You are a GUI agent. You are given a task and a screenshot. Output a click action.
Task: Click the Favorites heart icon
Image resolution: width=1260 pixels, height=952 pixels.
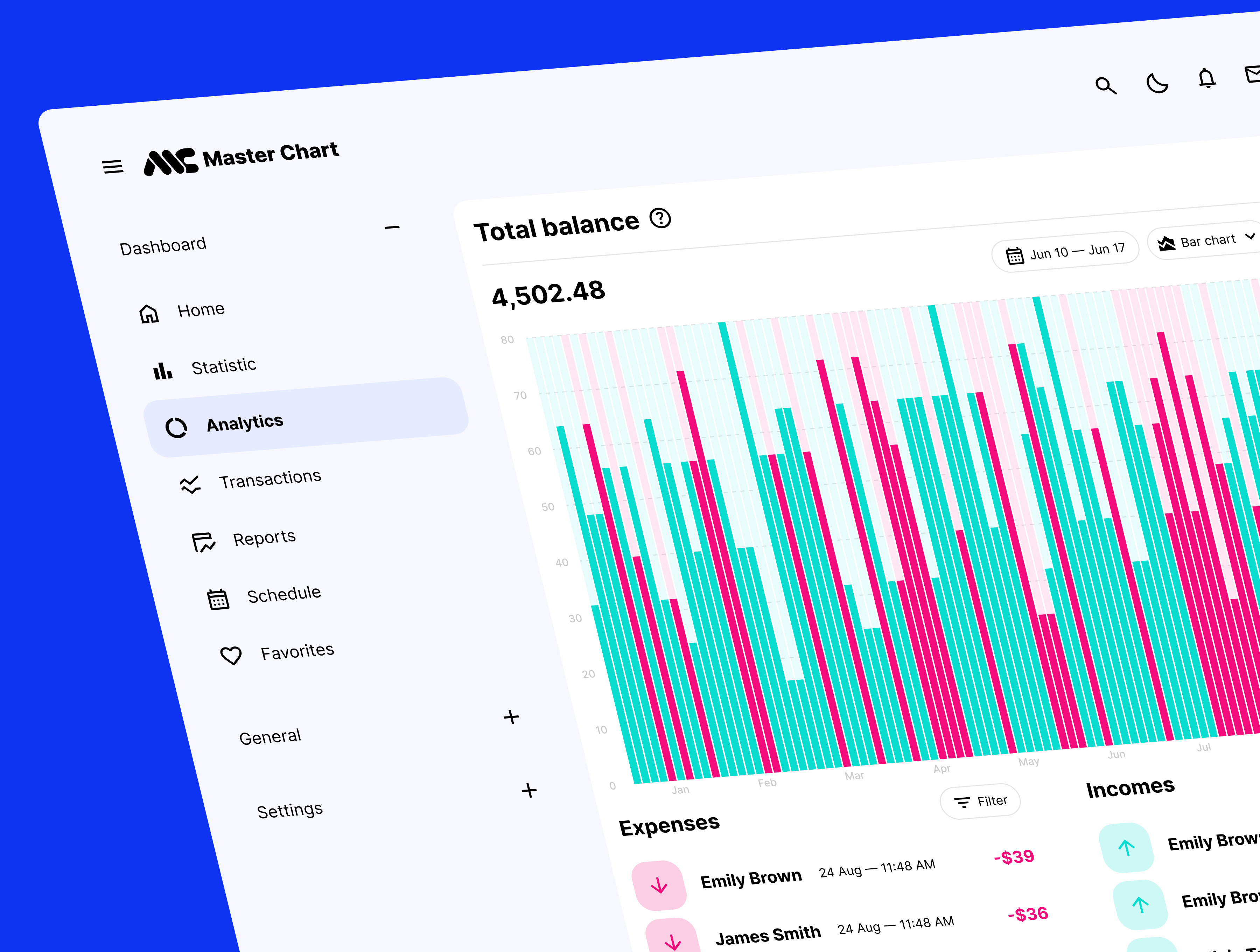tap(231, 656)
